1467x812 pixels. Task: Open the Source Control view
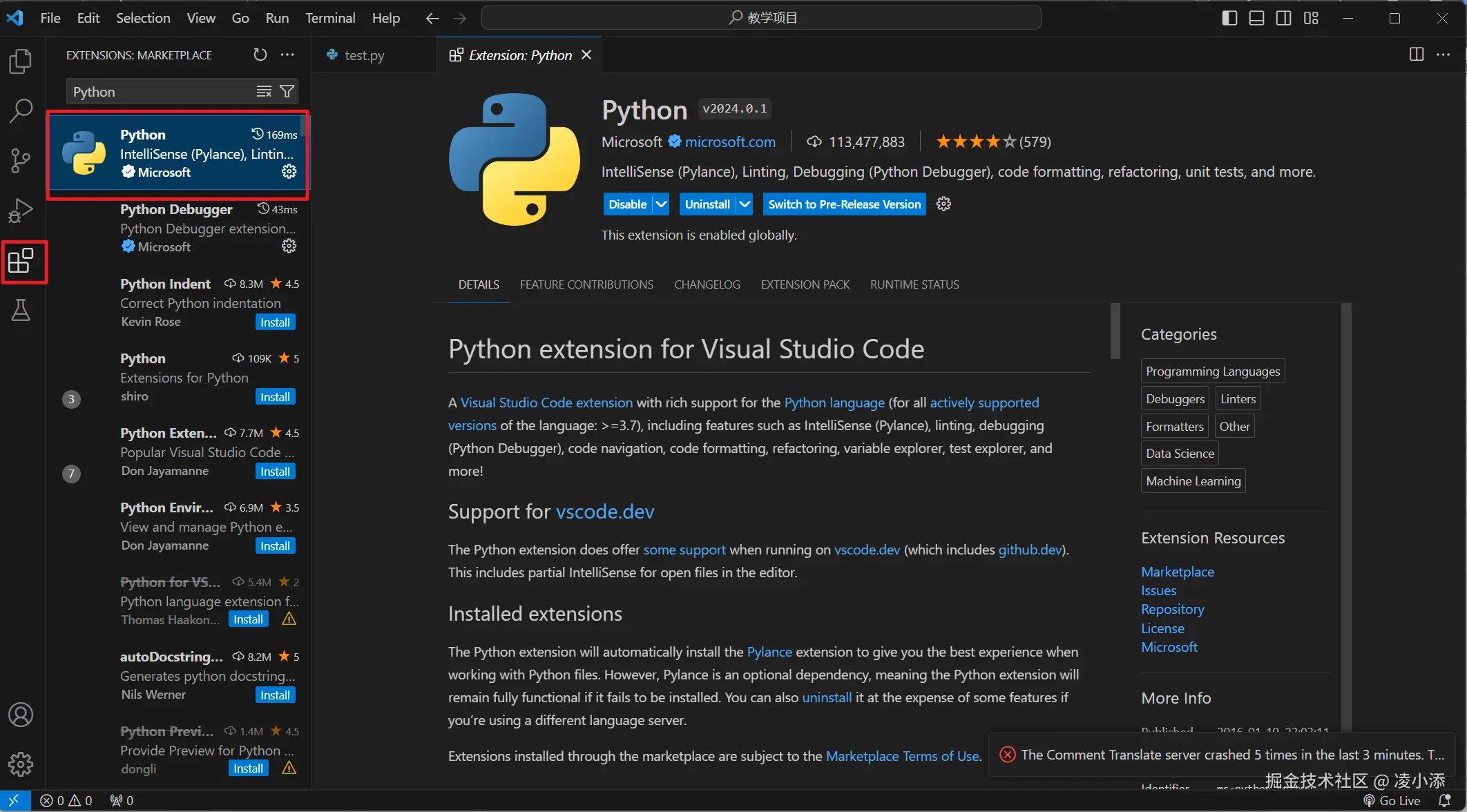click(21, 160)
